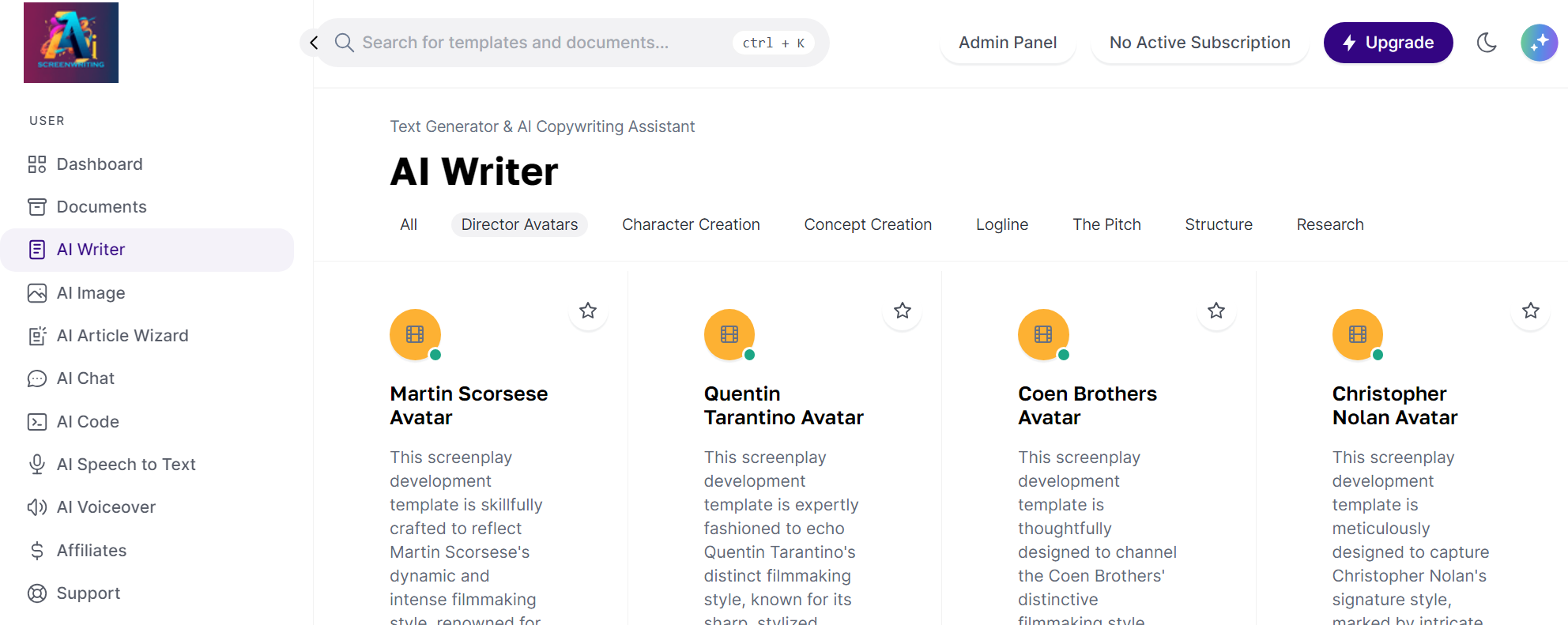Open the Martin Scorsese Avatar title
Viewport: 1568px width, 625px height.
coord(469,405)
